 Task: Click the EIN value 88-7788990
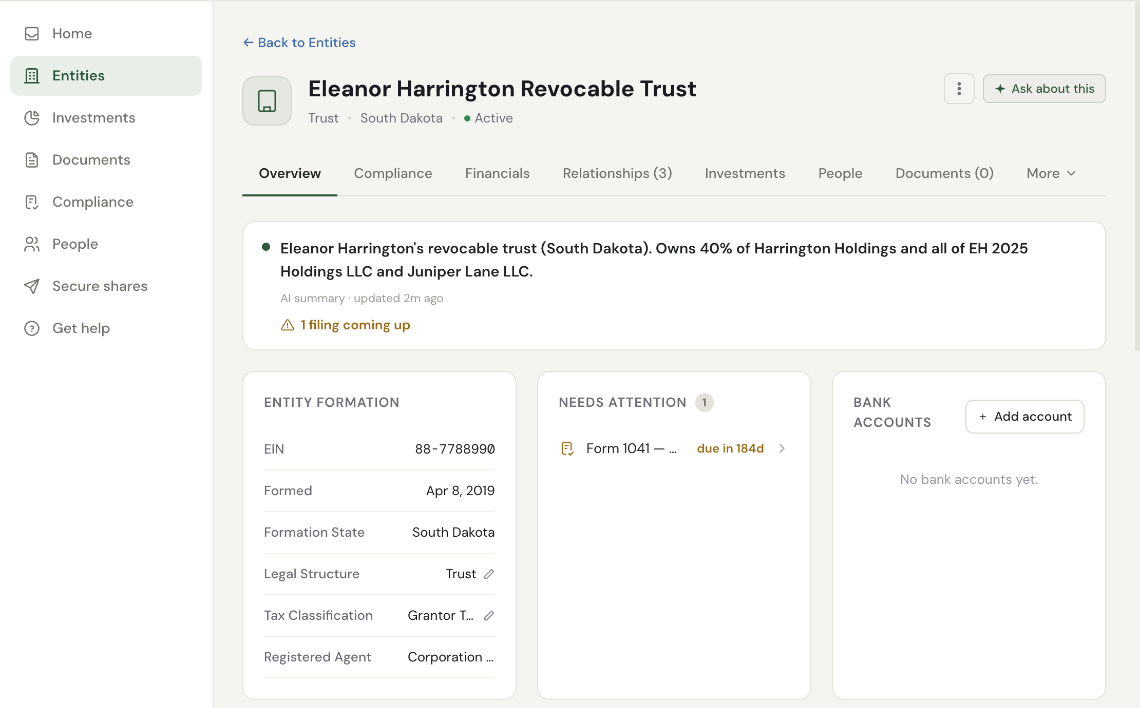(x=455, y=449)
